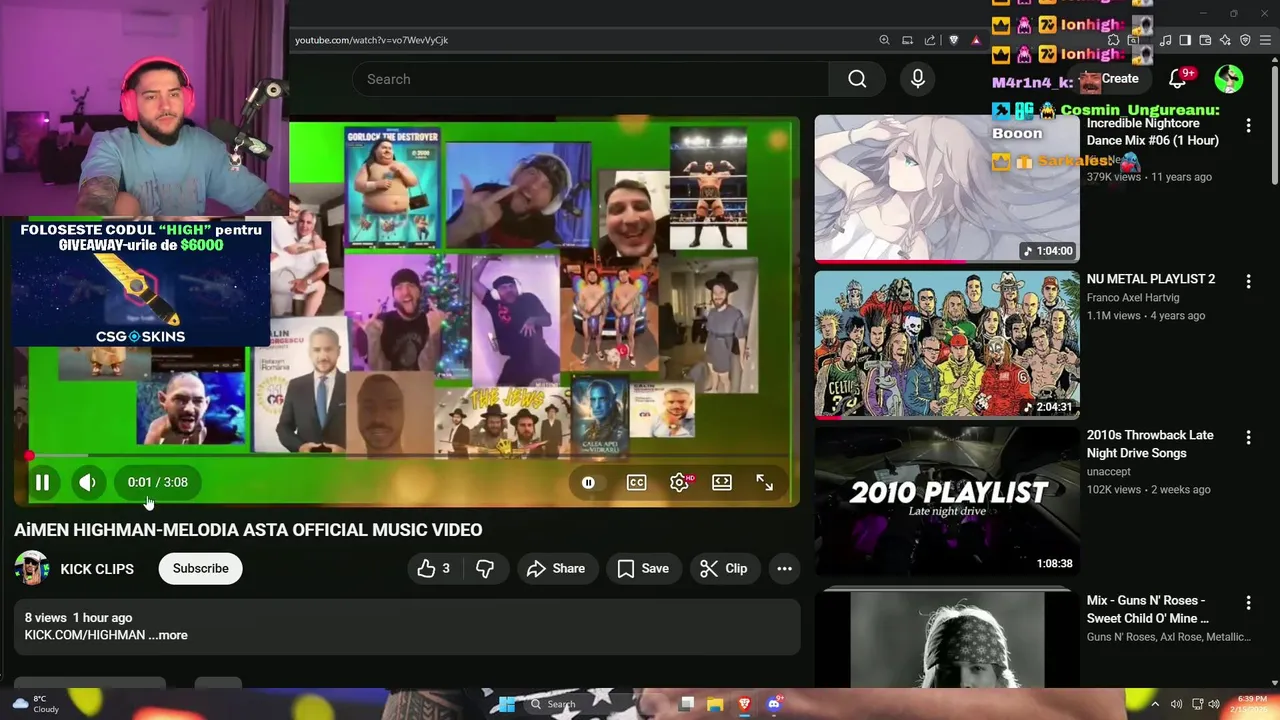Create a Clip of the video
Viewport: 1280px width, 720px height.
click(x=724, y=568)
